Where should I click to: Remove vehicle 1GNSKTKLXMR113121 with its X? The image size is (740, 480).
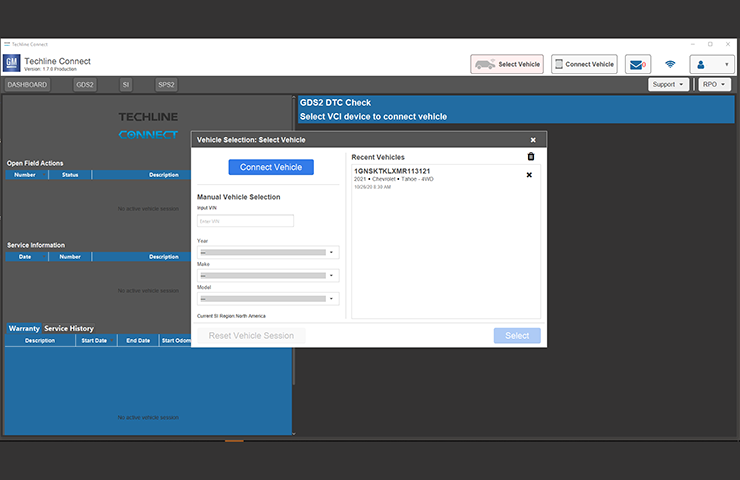[529, 175]
